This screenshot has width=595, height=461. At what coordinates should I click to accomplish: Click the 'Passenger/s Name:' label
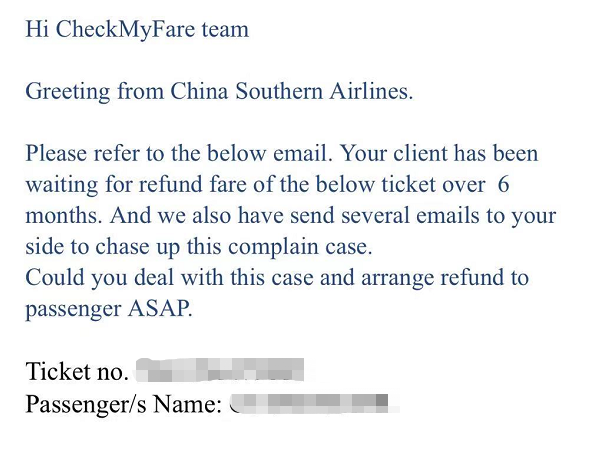coord(124,403)
